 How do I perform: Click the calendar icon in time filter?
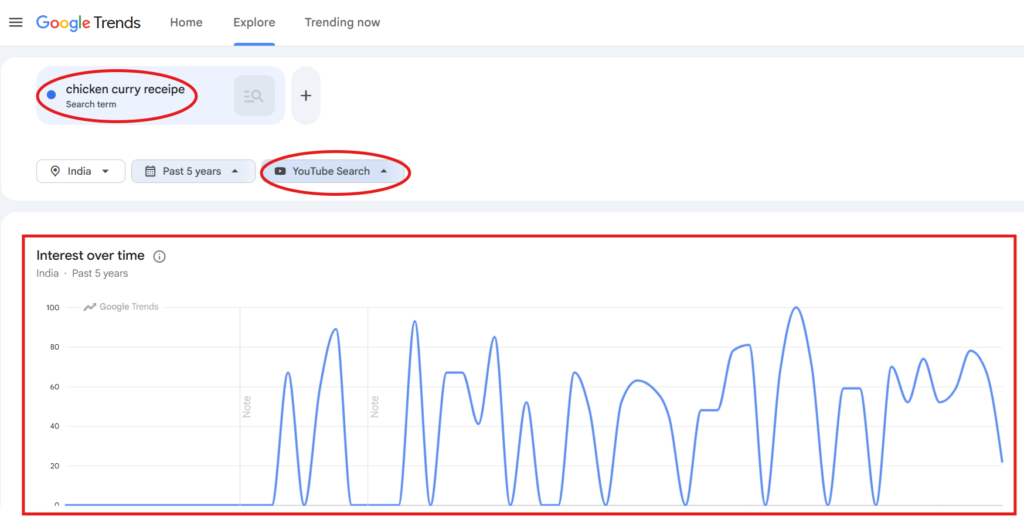150,171
